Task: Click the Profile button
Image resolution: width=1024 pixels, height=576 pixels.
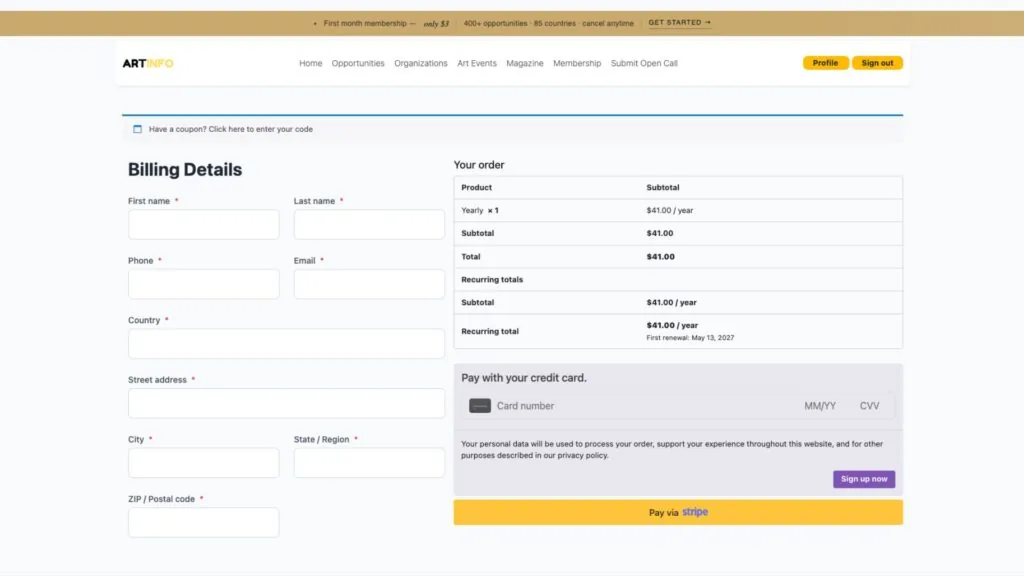Action: [825, 63]
